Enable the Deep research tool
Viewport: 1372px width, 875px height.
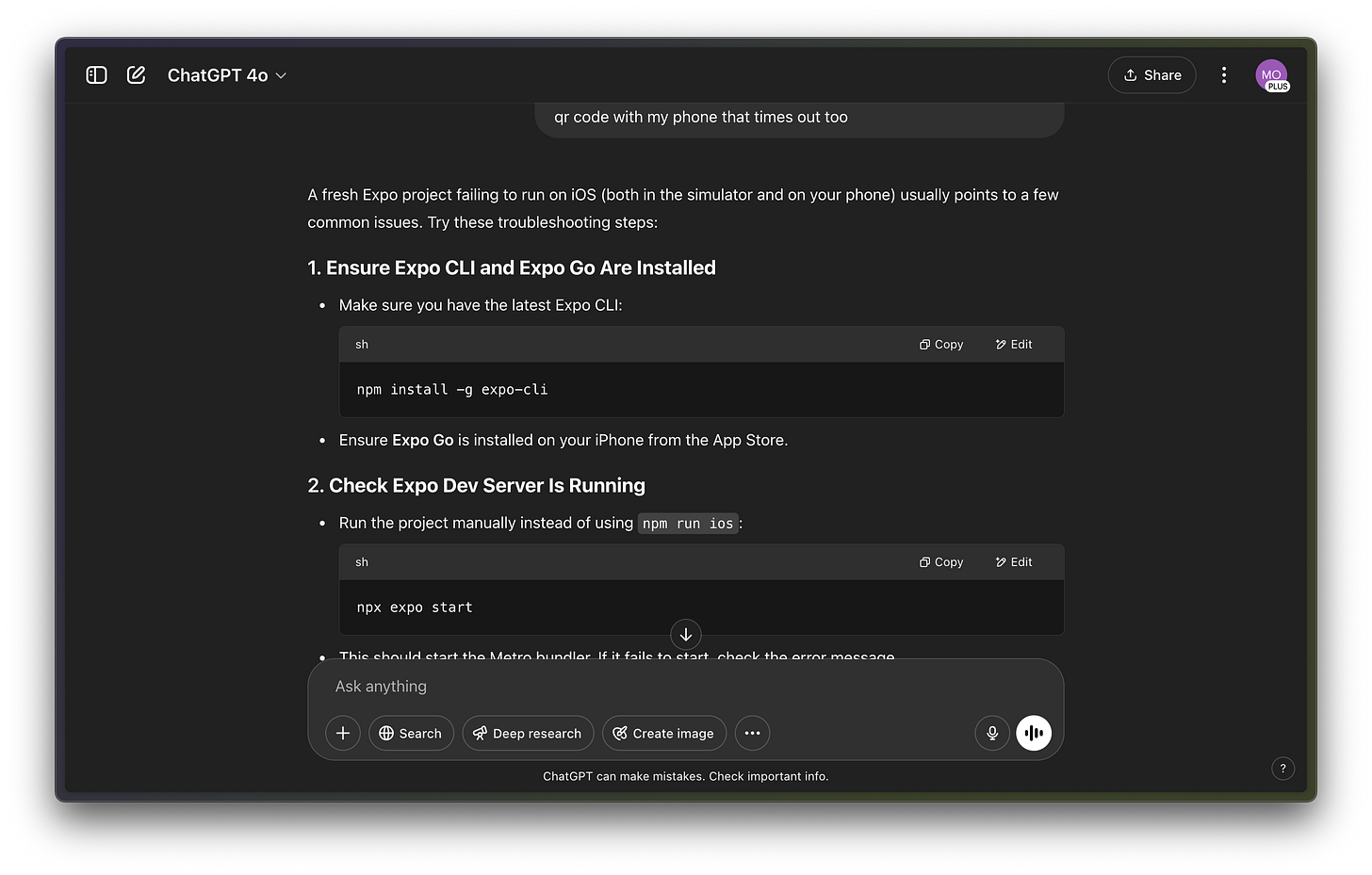528,733
